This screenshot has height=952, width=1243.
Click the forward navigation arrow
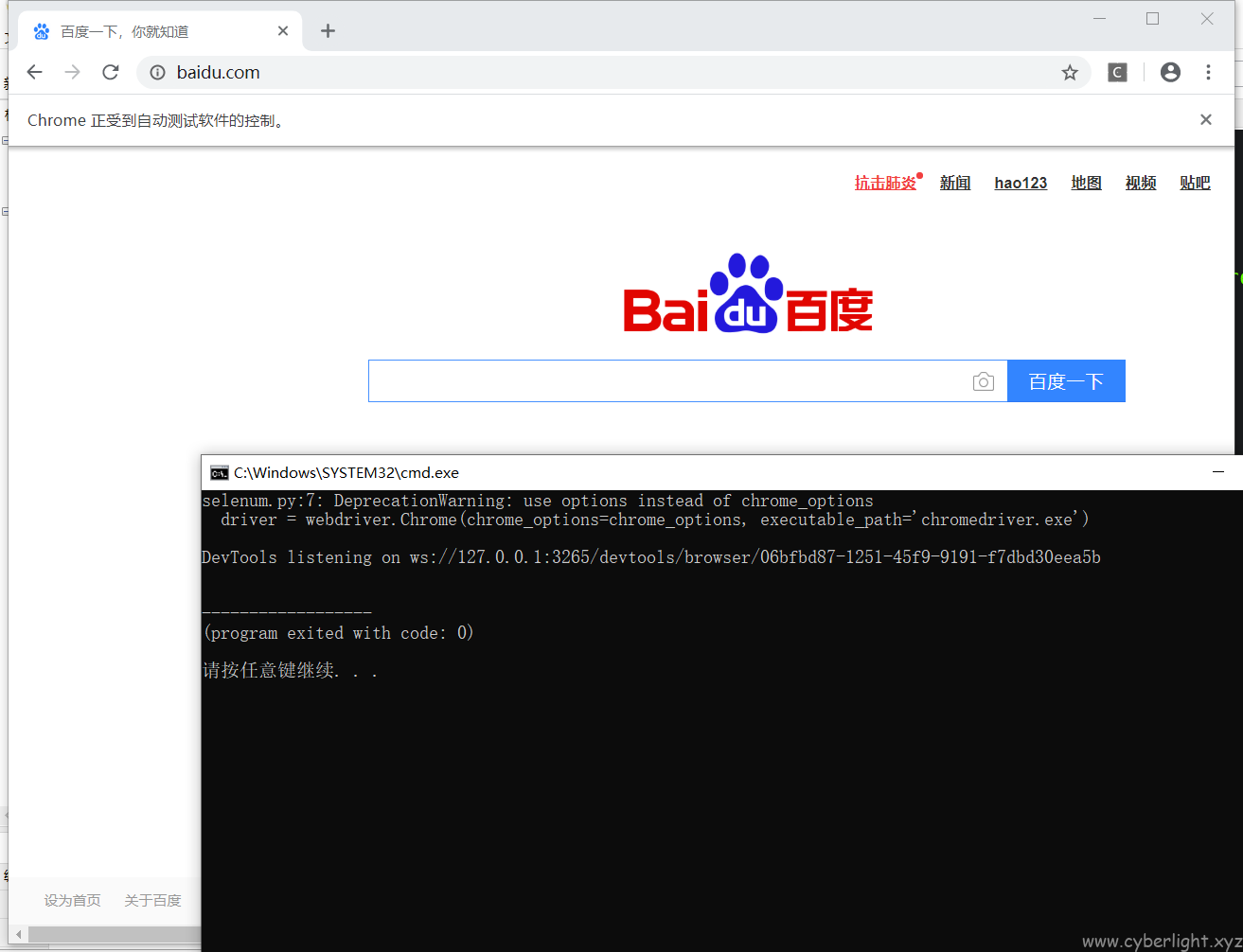[73, 72]
